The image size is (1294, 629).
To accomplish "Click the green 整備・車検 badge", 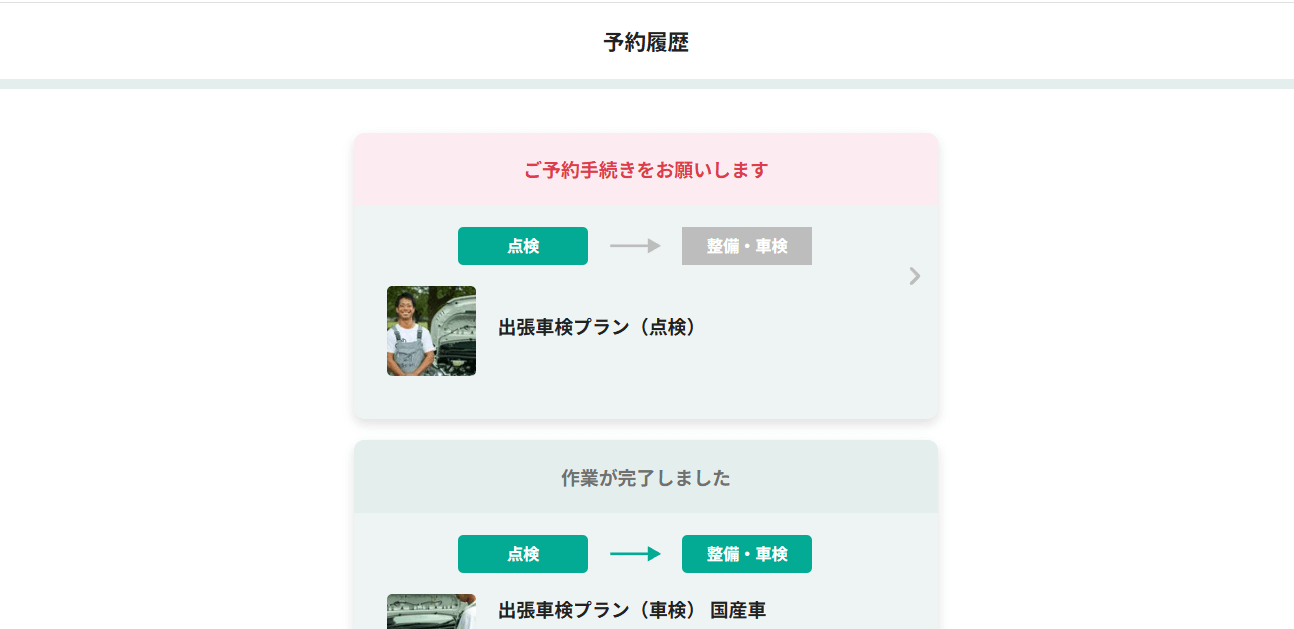I will coord(747,554).
